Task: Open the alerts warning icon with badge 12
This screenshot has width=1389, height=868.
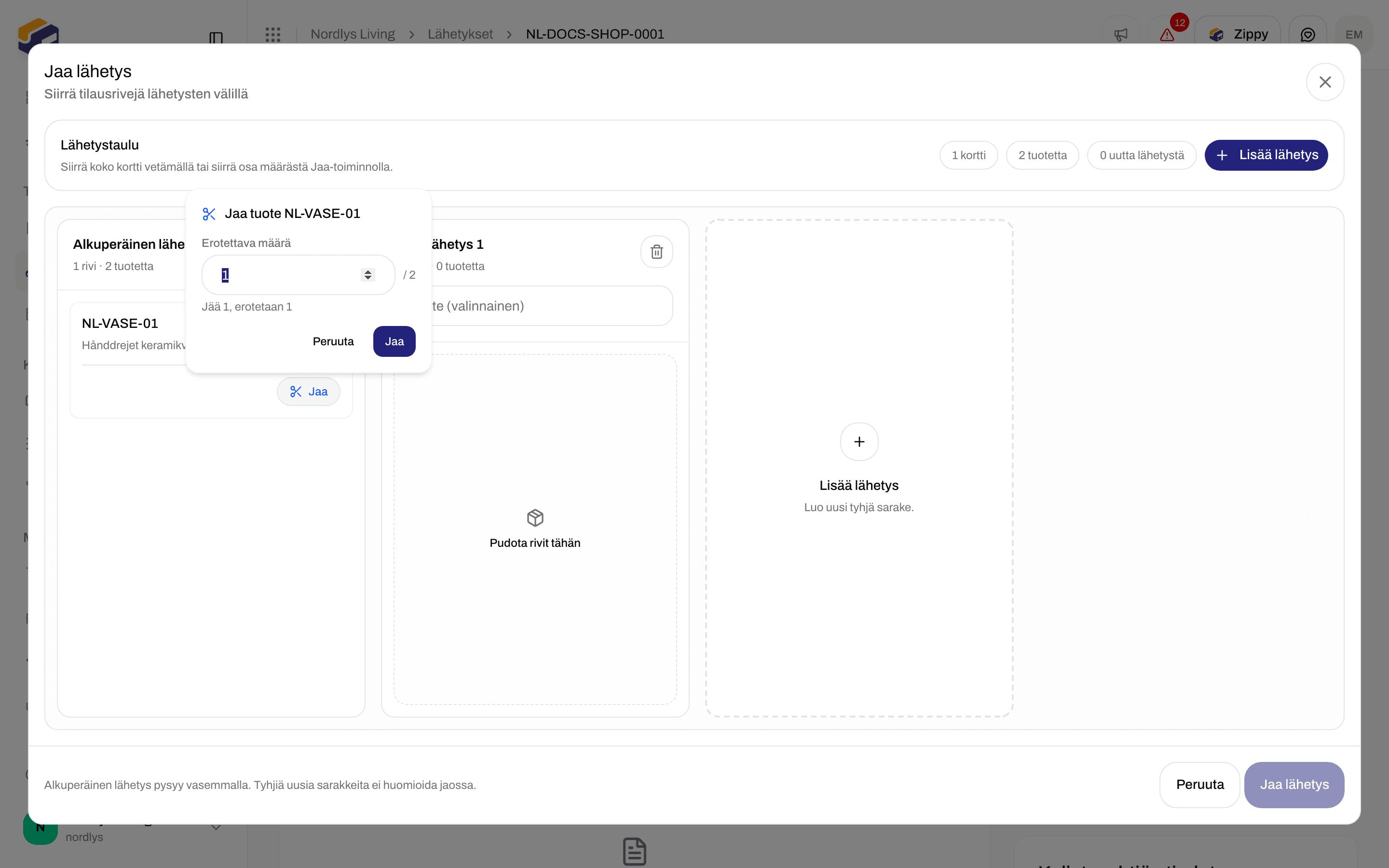Action: coord(1168,34)
